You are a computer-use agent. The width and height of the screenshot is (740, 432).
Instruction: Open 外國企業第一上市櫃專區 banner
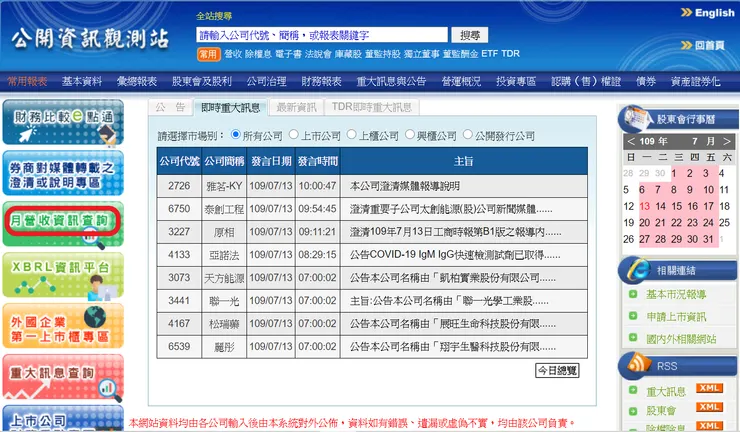(63, 326)
